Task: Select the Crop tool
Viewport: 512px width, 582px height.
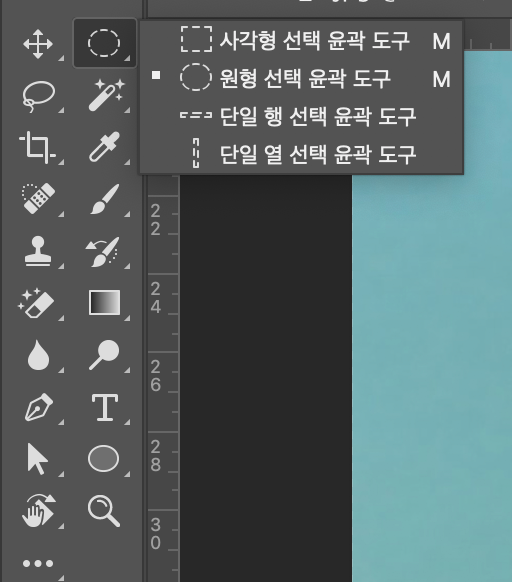Action: [37, 147]
